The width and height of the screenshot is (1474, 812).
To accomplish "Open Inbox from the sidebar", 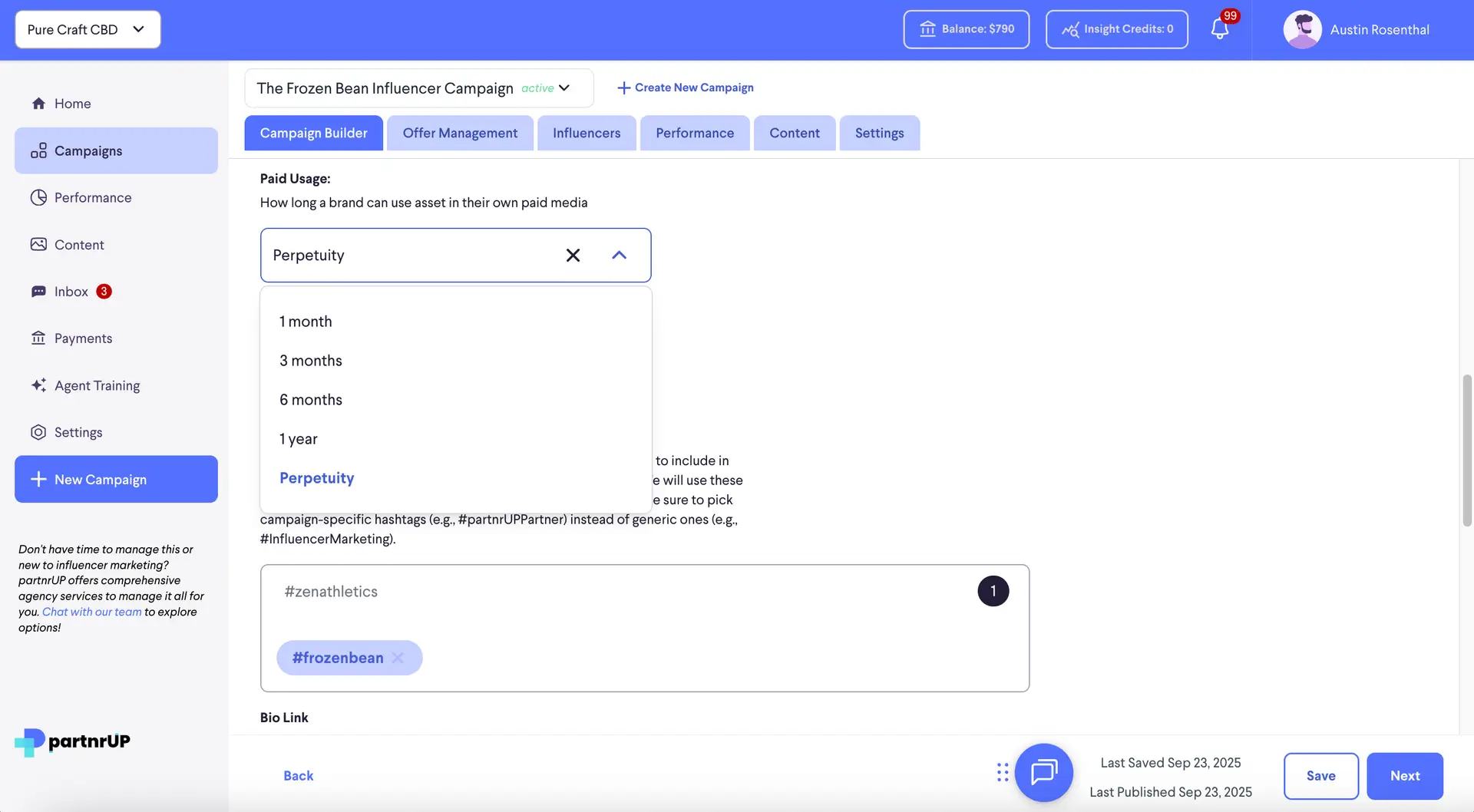I will [69, 291].
